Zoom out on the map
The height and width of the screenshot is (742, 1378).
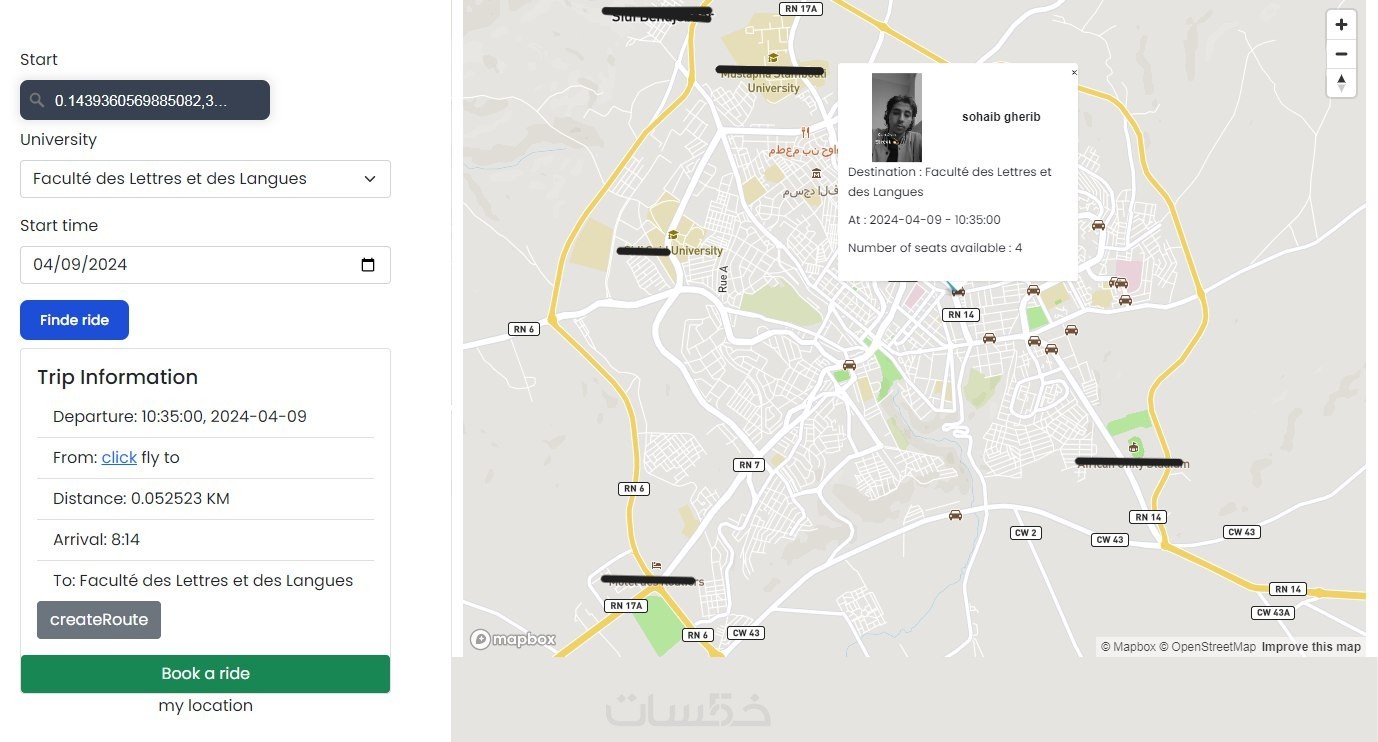point(1341,54)
